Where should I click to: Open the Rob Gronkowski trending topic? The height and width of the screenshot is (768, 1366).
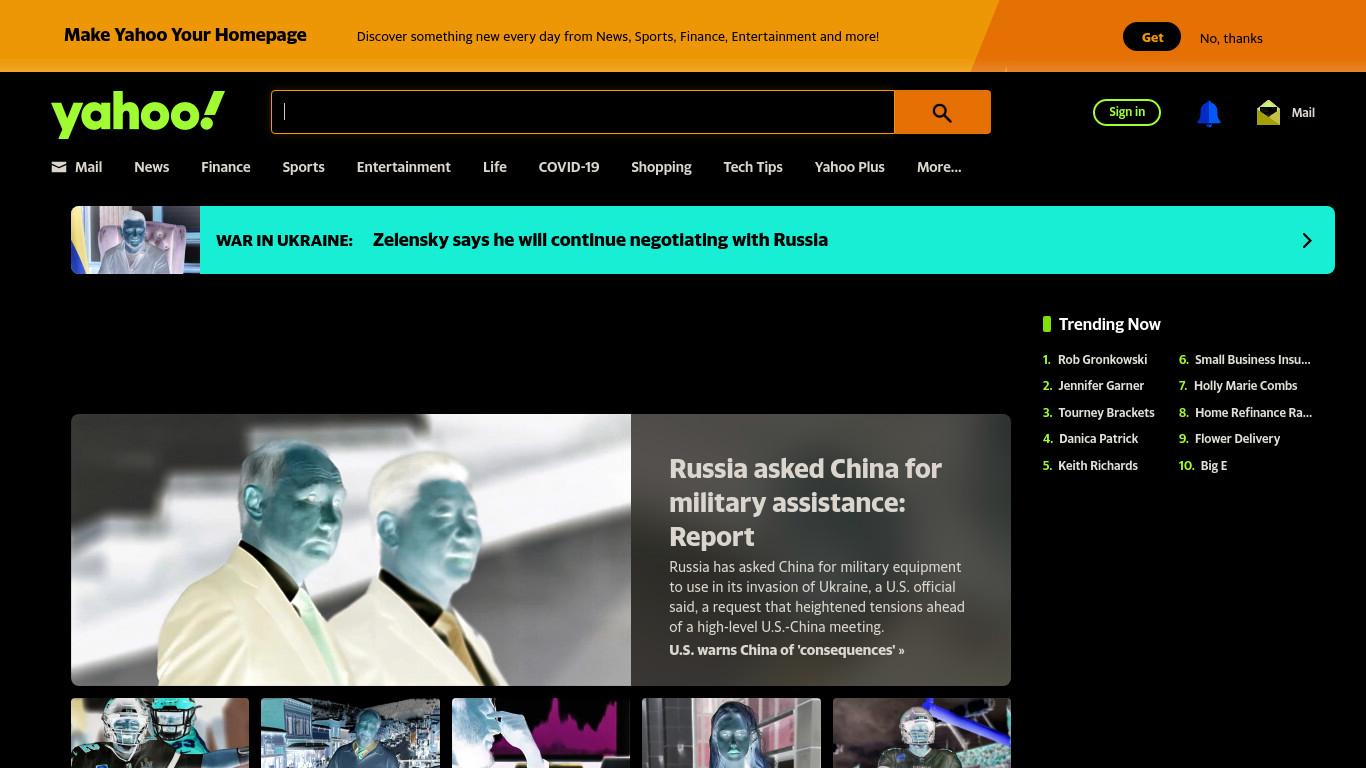(1102, 359)
